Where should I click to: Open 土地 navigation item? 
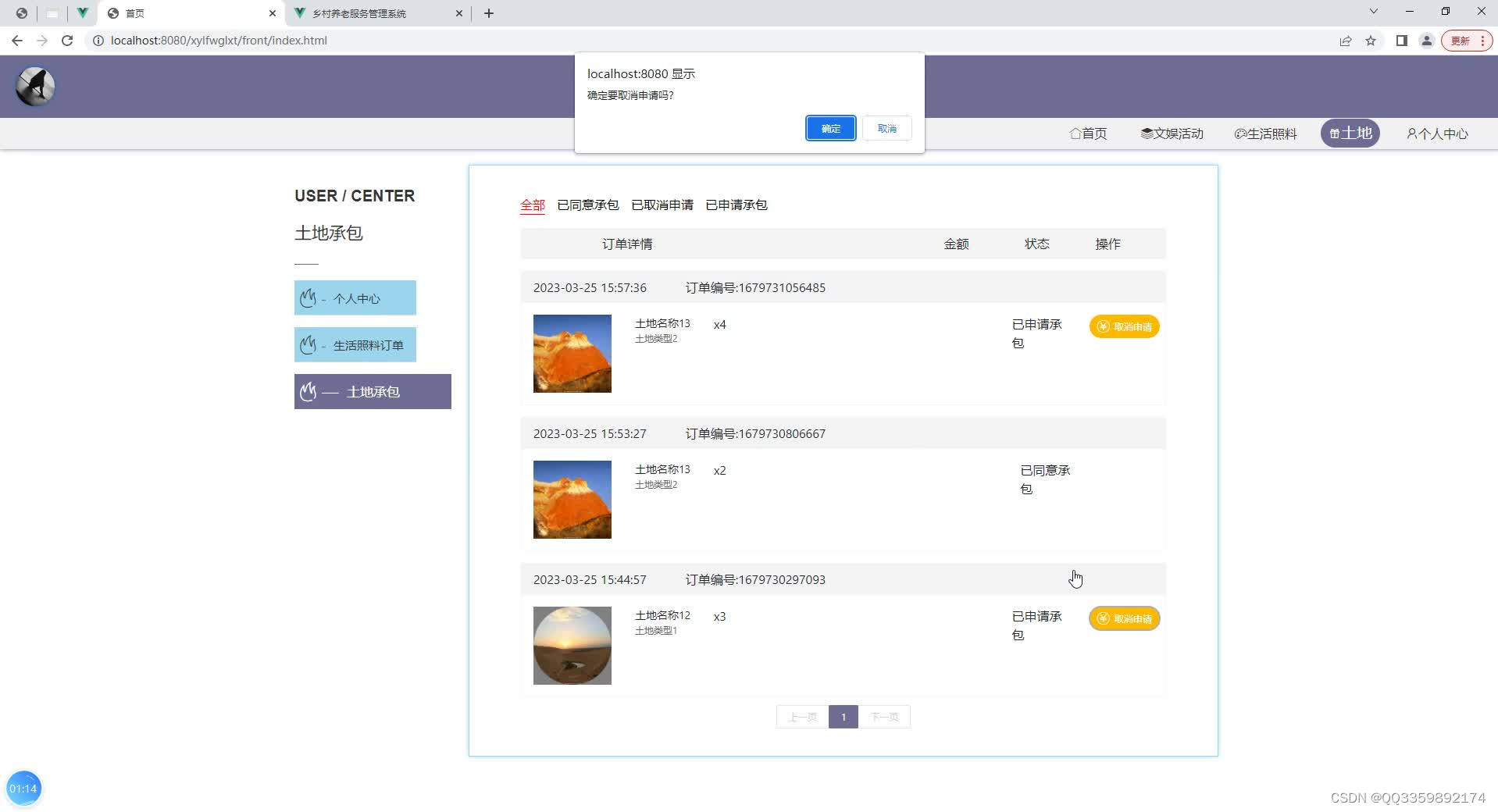pos(1350,134)
